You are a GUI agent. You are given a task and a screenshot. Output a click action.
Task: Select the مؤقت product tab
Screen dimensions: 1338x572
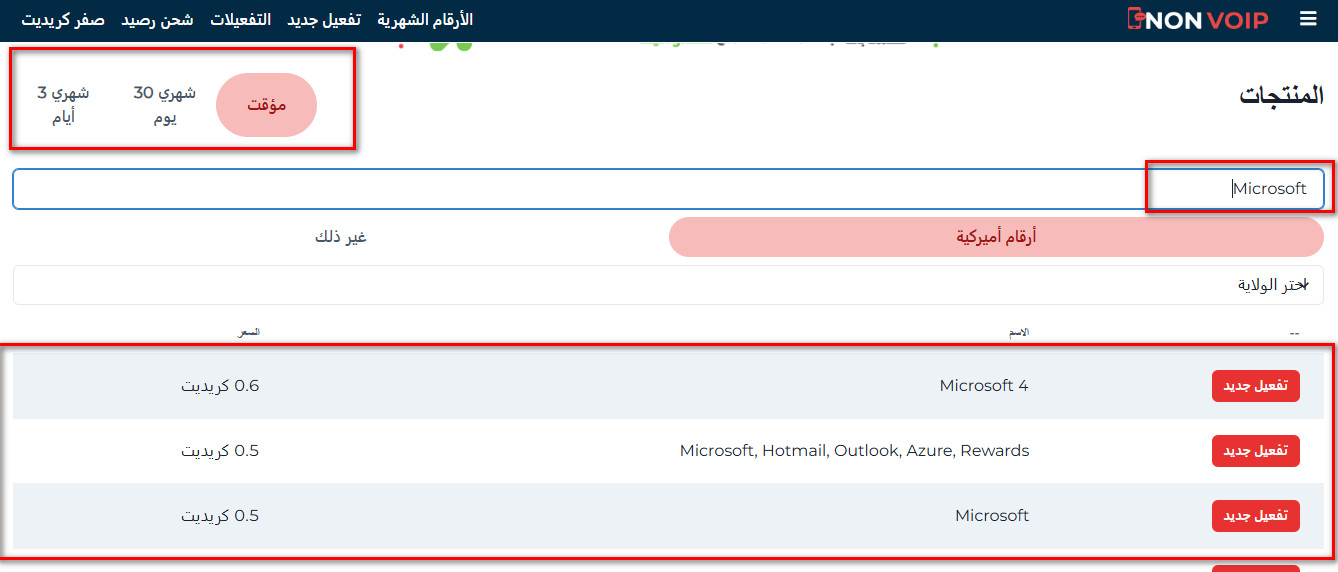pos(267,105)
